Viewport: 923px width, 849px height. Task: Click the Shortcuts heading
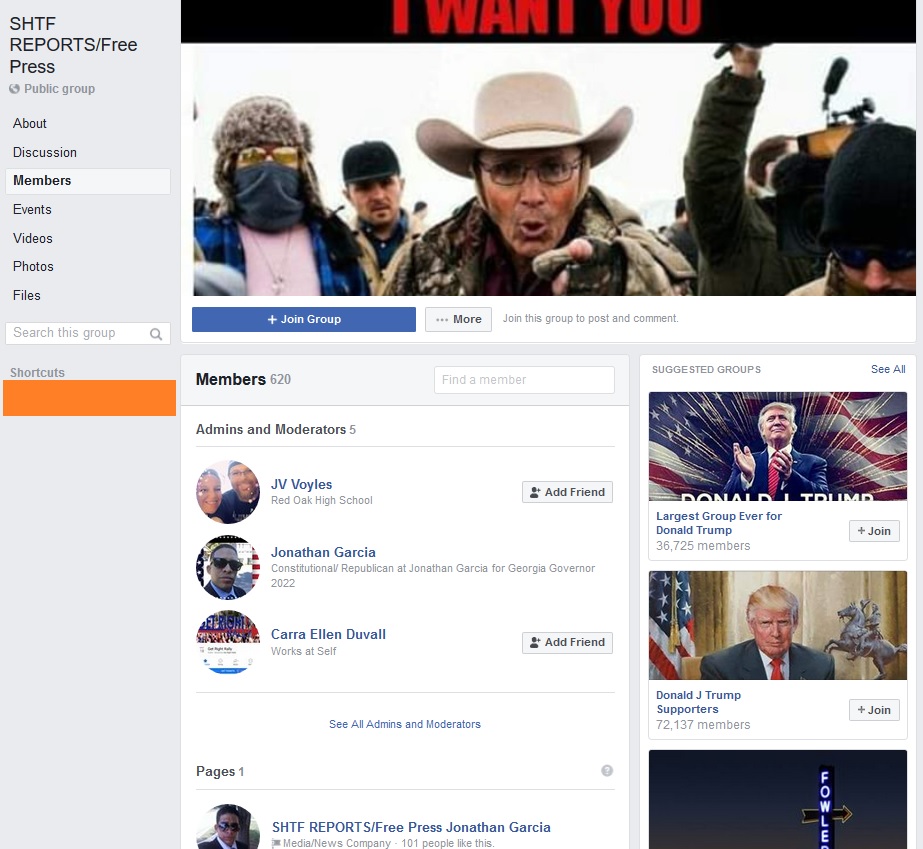click(37, 373)
